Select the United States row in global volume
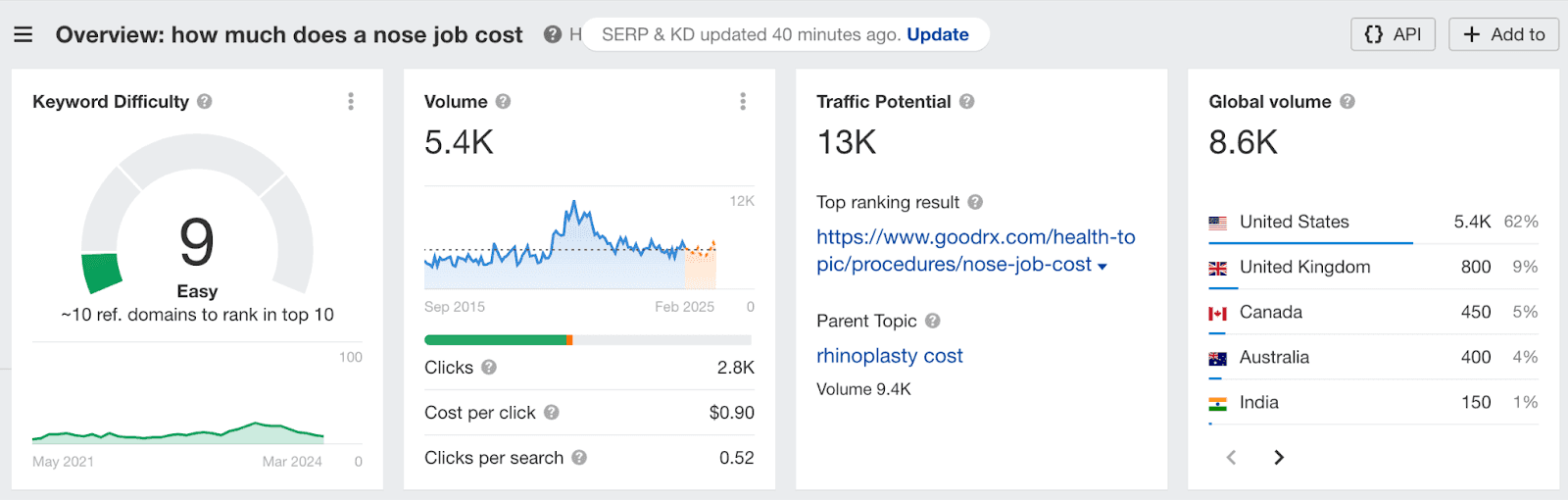Viewport: 1568px width, 500px height. pyautogui.click(x=1294, y=222)
